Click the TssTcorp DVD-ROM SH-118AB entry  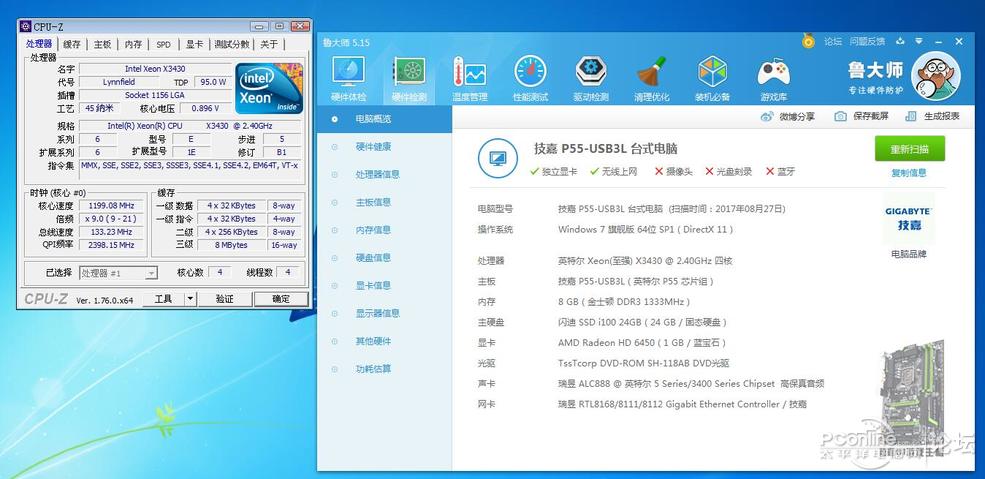click(643, 363)
